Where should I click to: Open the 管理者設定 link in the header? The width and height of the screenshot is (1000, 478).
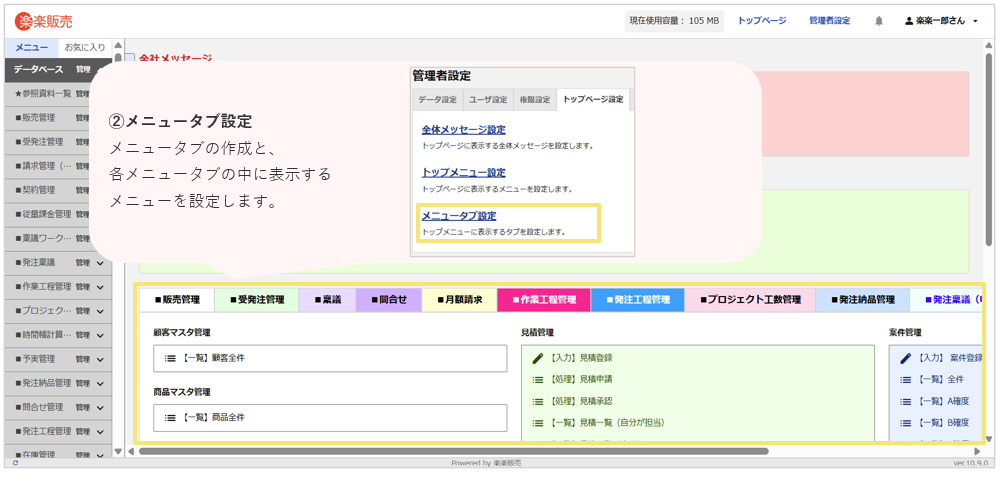[x=829, y=21]
